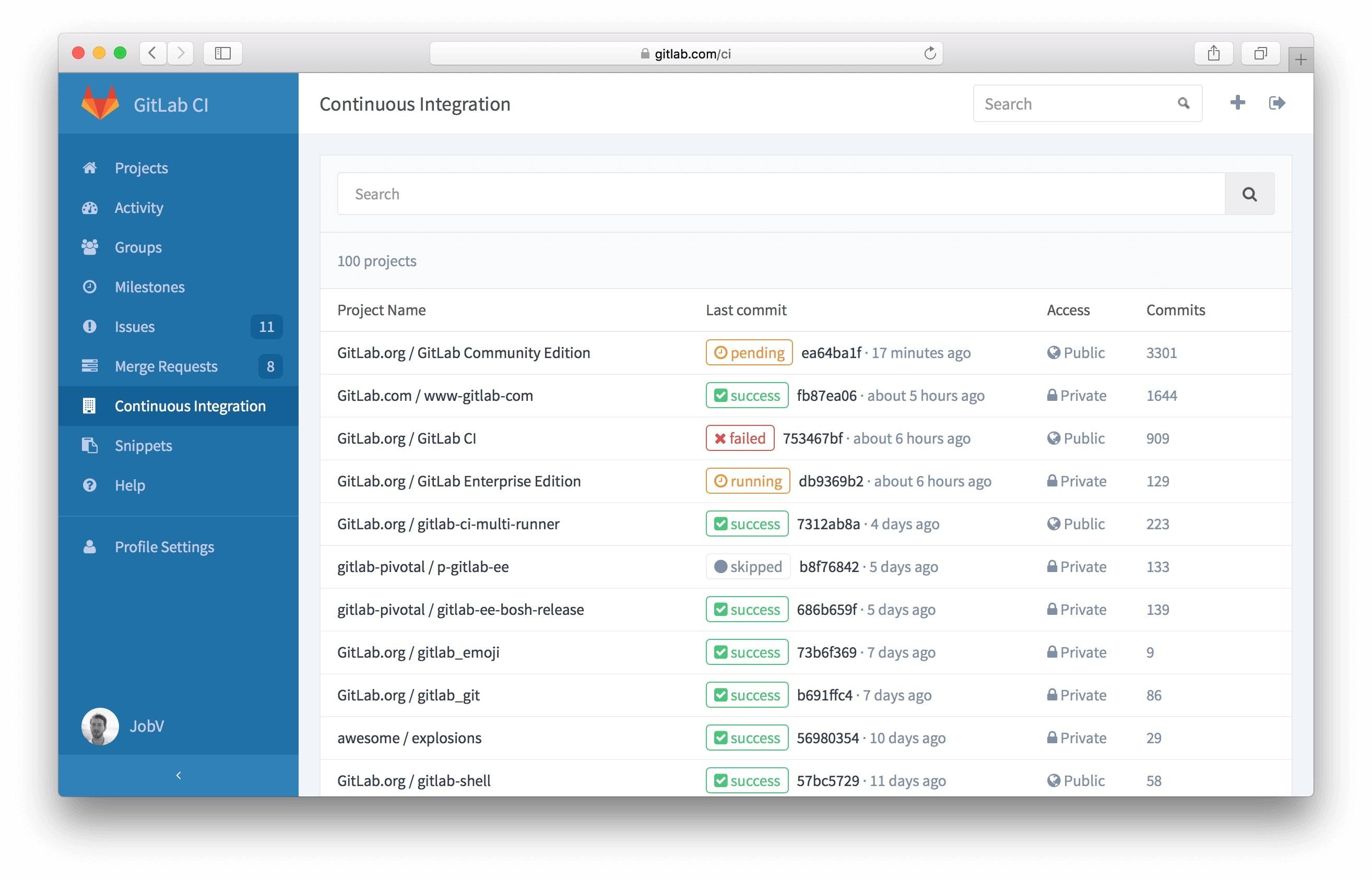Open GitLab.org / gitlab-ci-multi-runner project
Screen dimensions: 1372x880
(448, 524)
